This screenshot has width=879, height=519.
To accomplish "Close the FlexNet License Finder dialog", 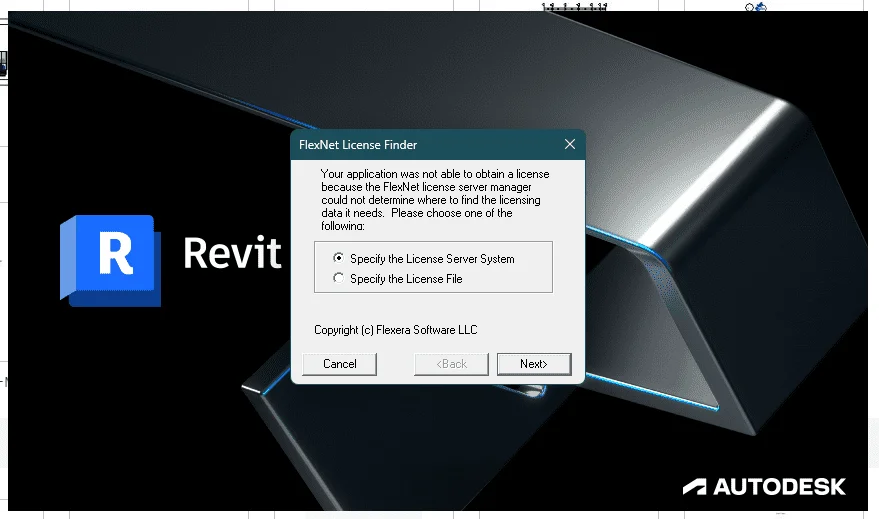I will point(570,145).
